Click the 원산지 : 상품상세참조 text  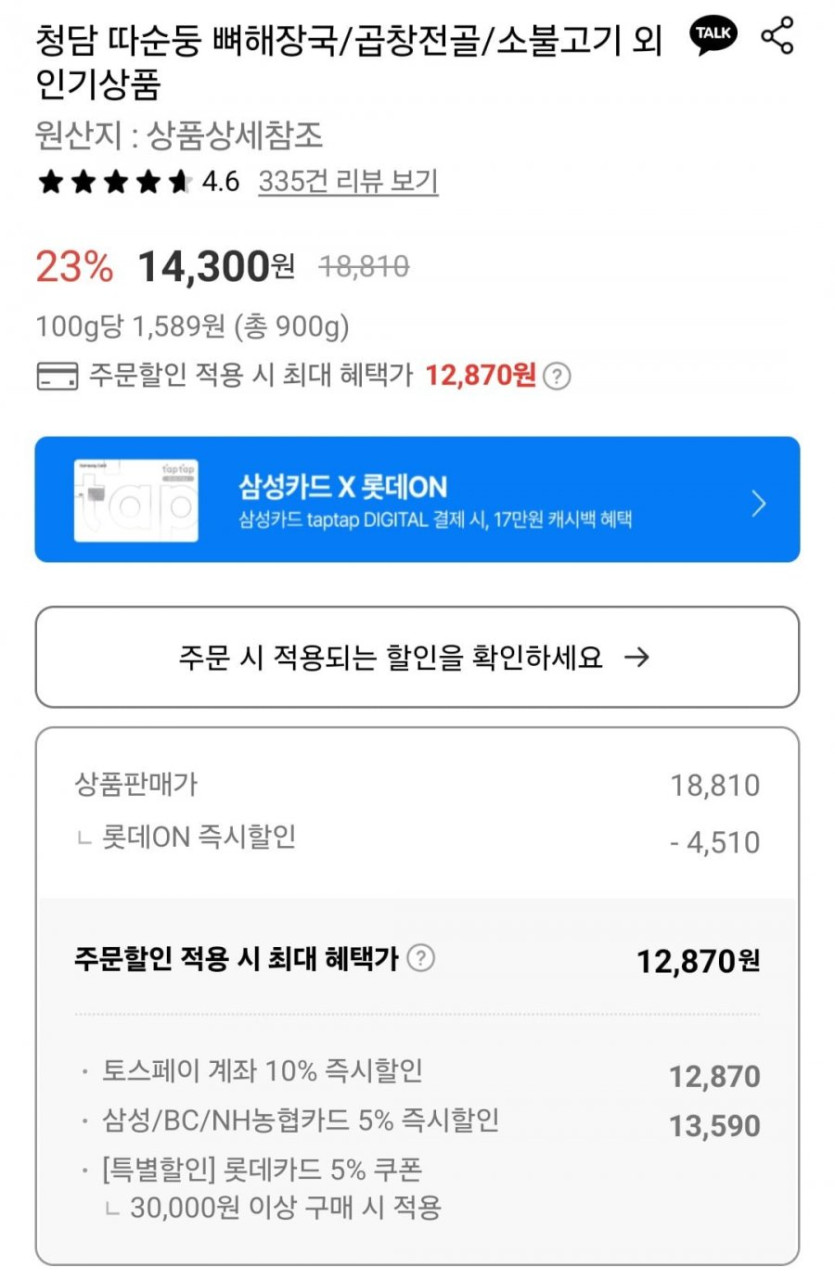tap(180, 136)
